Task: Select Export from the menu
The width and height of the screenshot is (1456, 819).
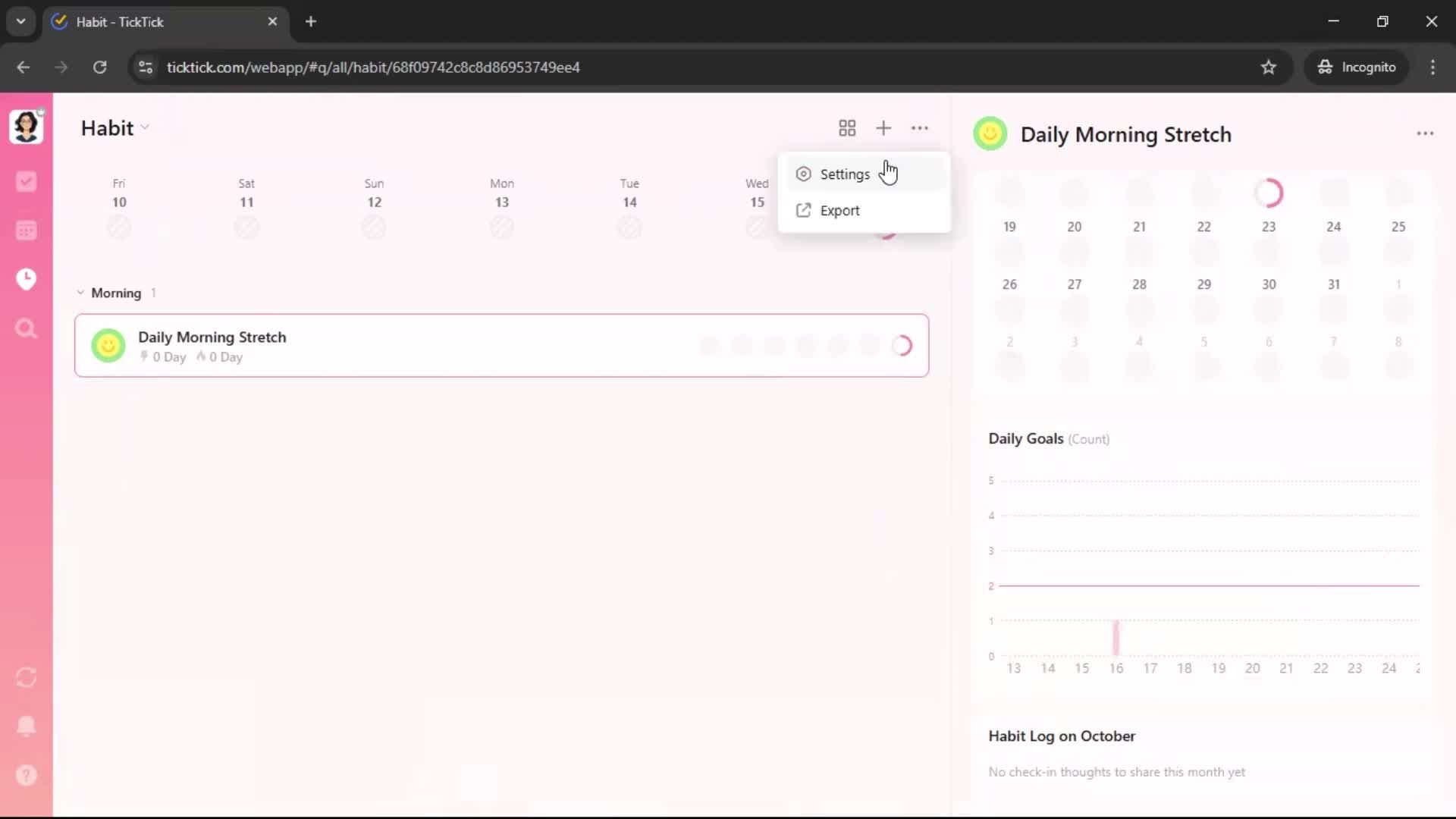Action: point(839,211)
